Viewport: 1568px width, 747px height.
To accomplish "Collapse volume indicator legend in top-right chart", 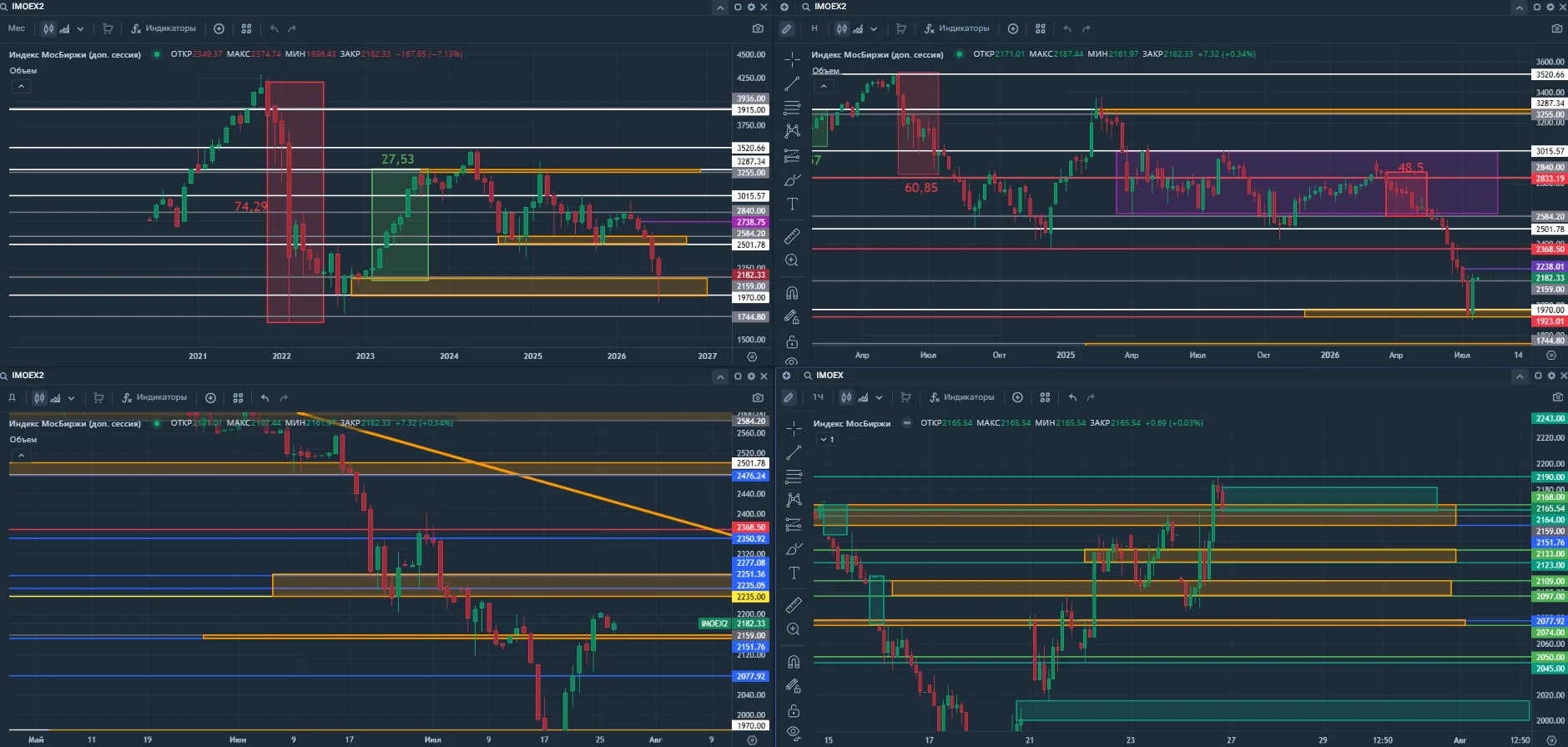I will 824,86.
